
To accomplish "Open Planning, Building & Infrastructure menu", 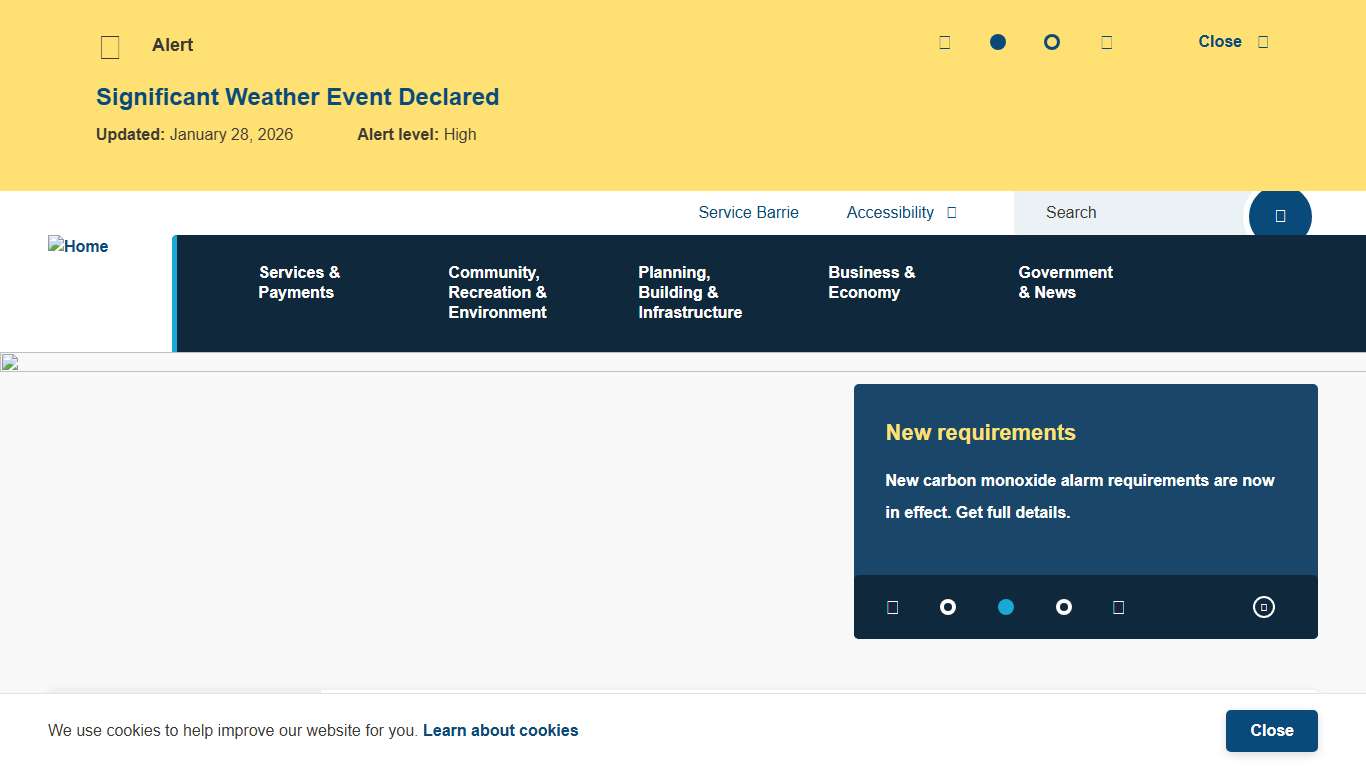I will (689, 292).
